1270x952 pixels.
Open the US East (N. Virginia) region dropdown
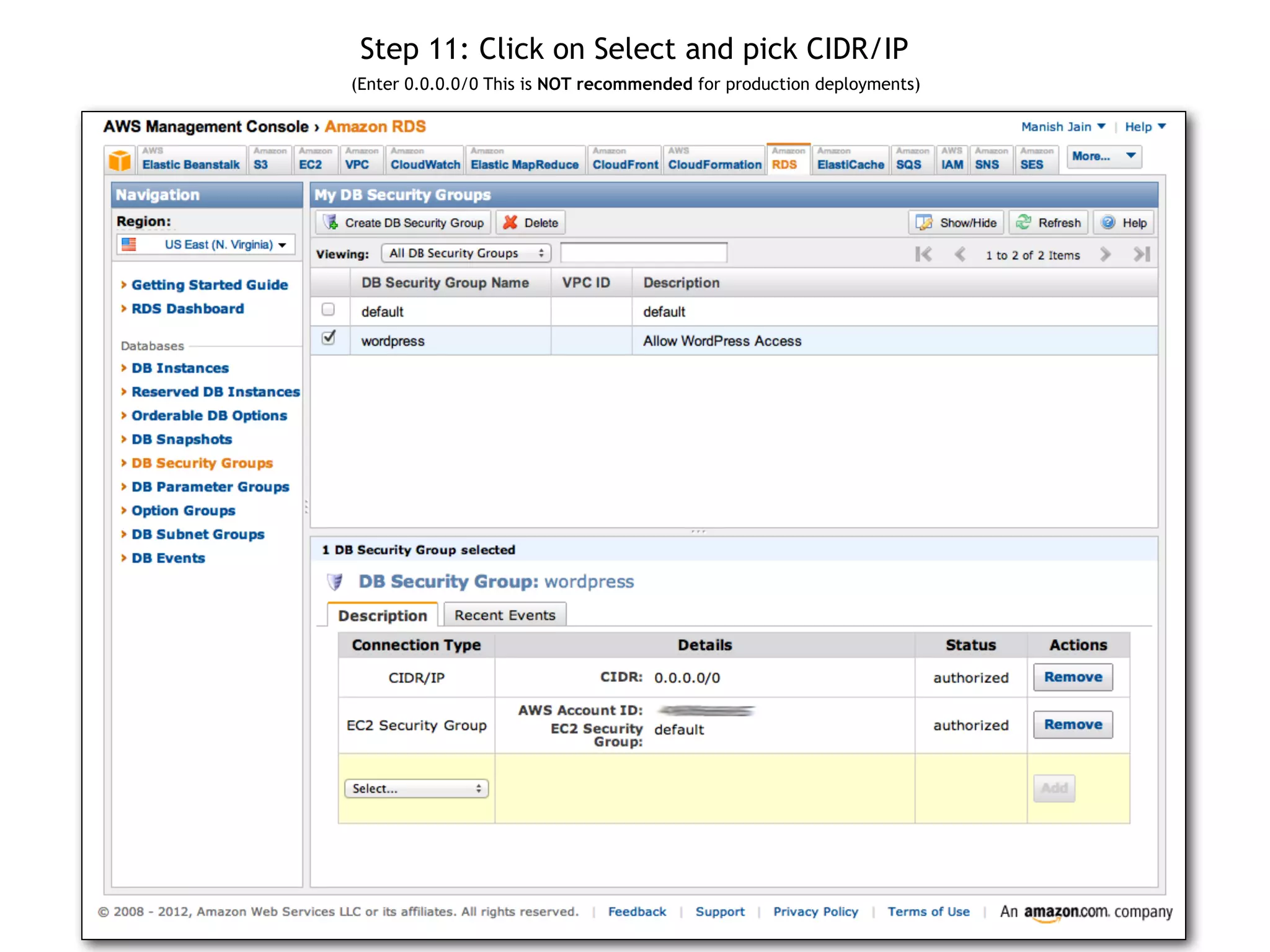[206, 244]
